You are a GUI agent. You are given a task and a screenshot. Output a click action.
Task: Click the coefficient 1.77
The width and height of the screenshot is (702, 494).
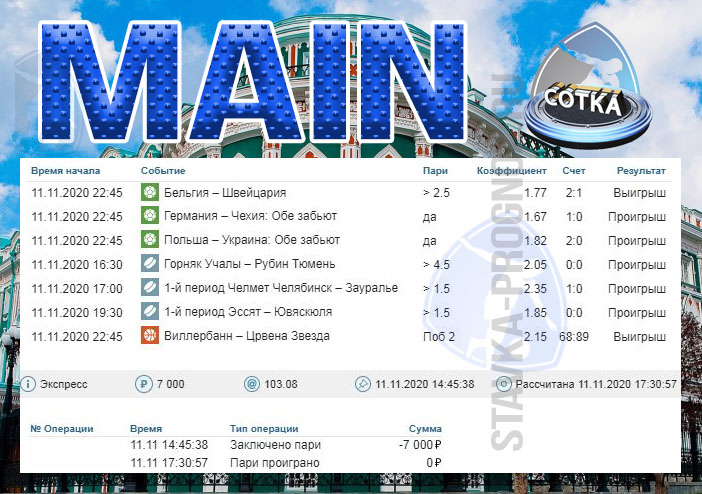point(535,193)
